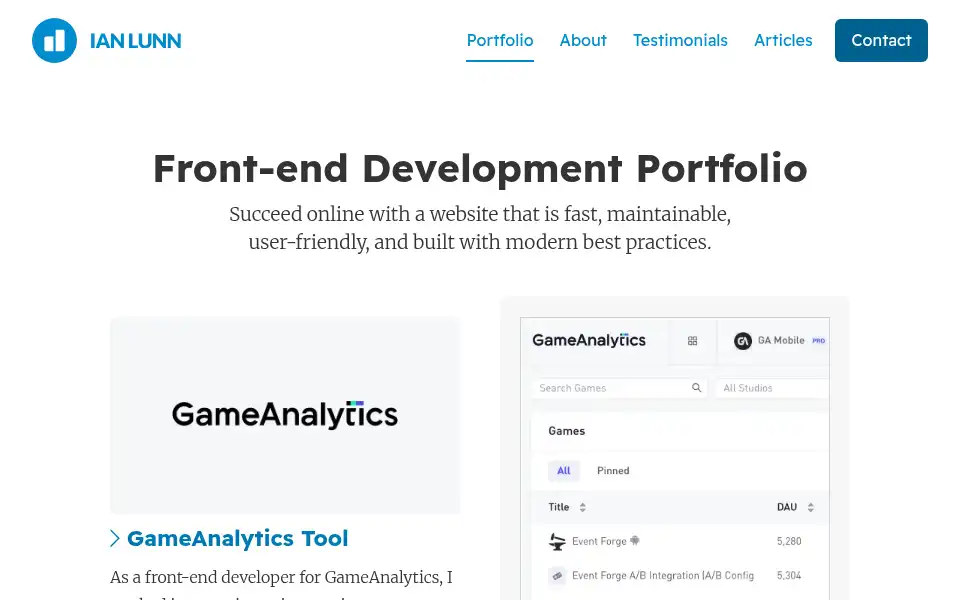Click the DAU value 5,280
The width and height of the screenshot is (960, 600).
click(x=789, y=541)
